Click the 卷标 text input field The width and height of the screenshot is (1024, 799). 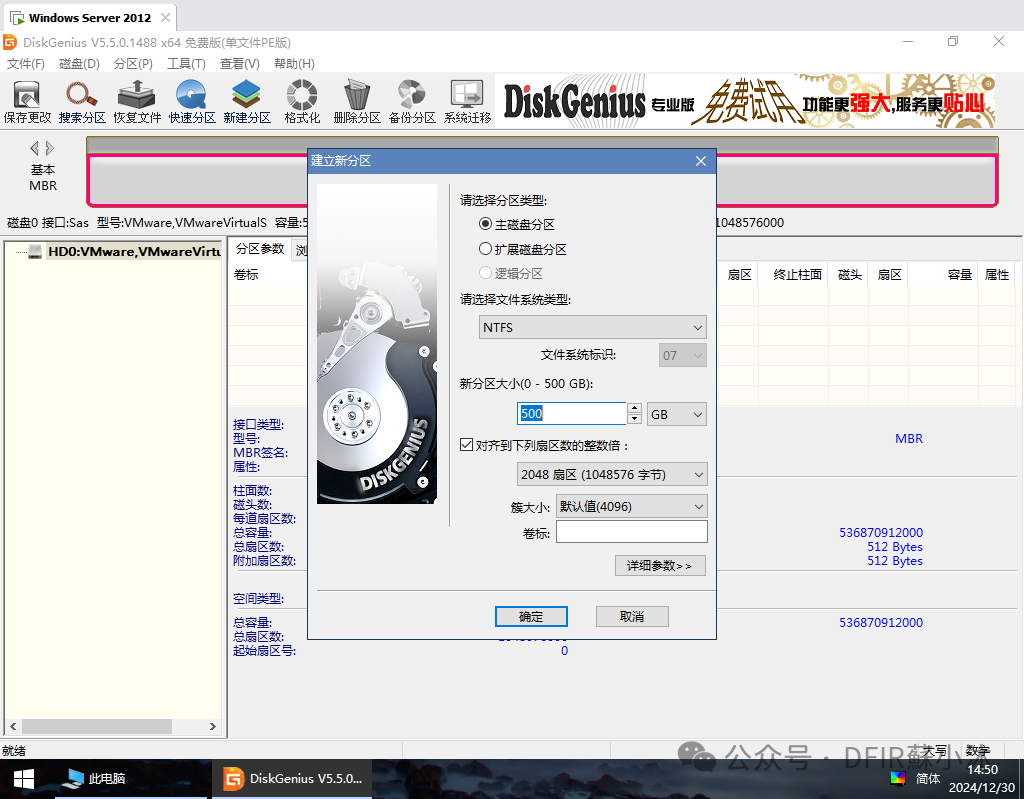[x=632, y=532]
